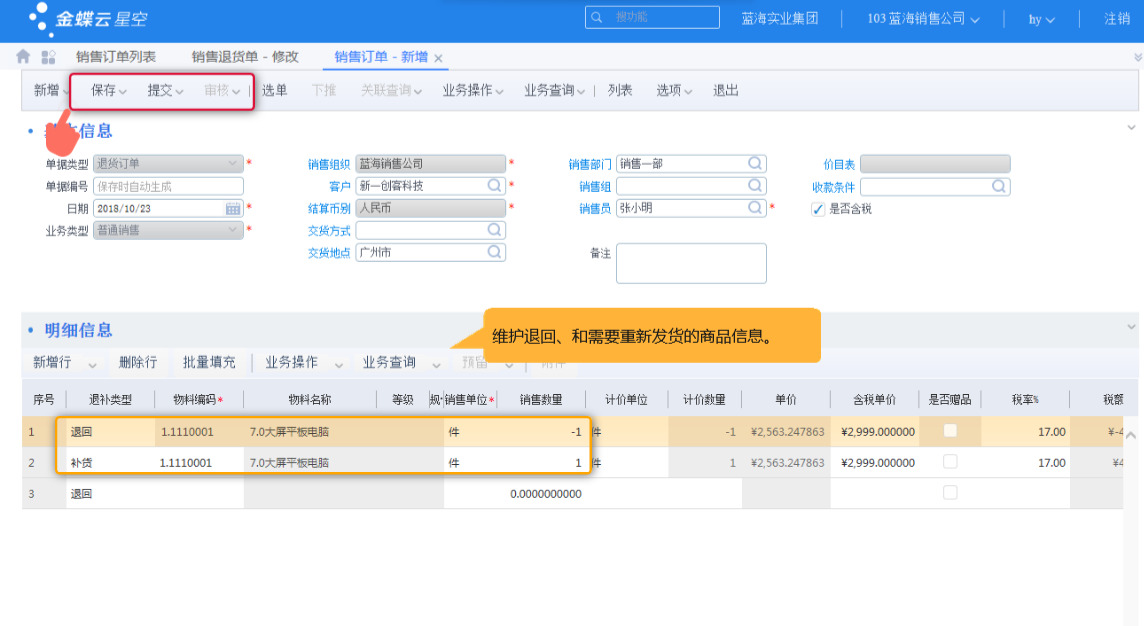1144x626 pixels.
Task: Open the 收款条件 lookup magnifier
Action: (999, 186)
